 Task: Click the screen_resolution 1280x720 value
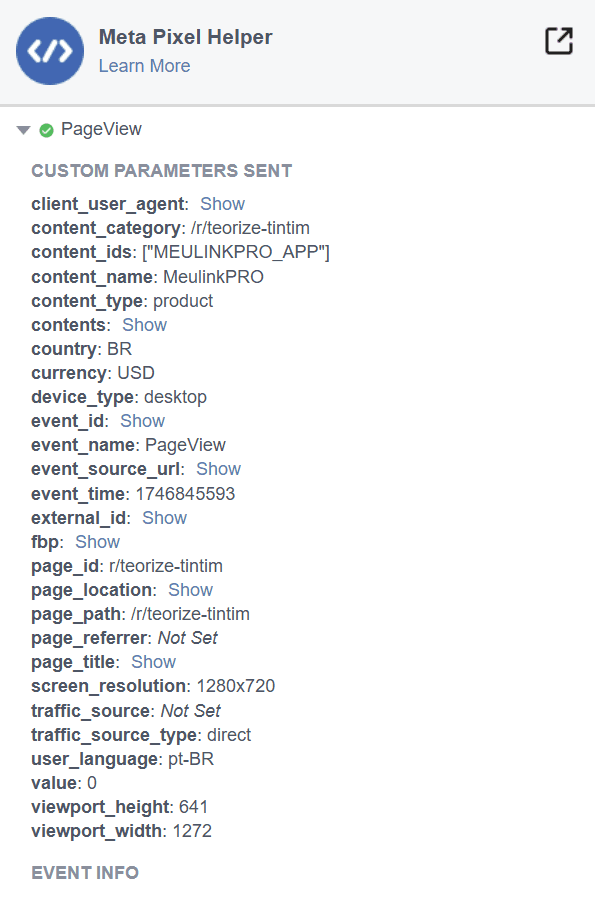236,686
